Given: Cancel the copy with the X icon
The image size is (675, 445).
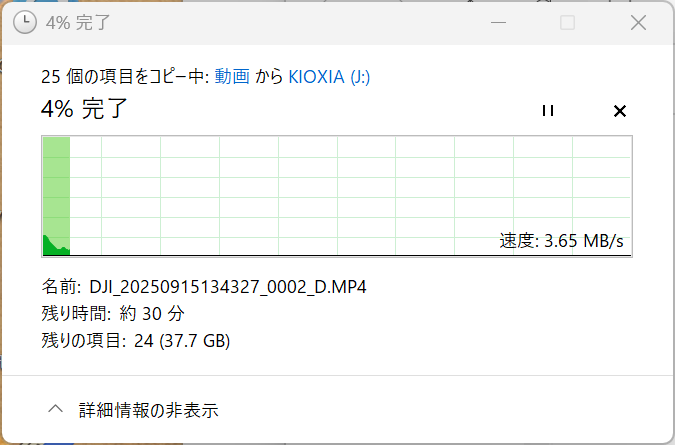Looking at the screenshot, I should click(x=619, y=111).
